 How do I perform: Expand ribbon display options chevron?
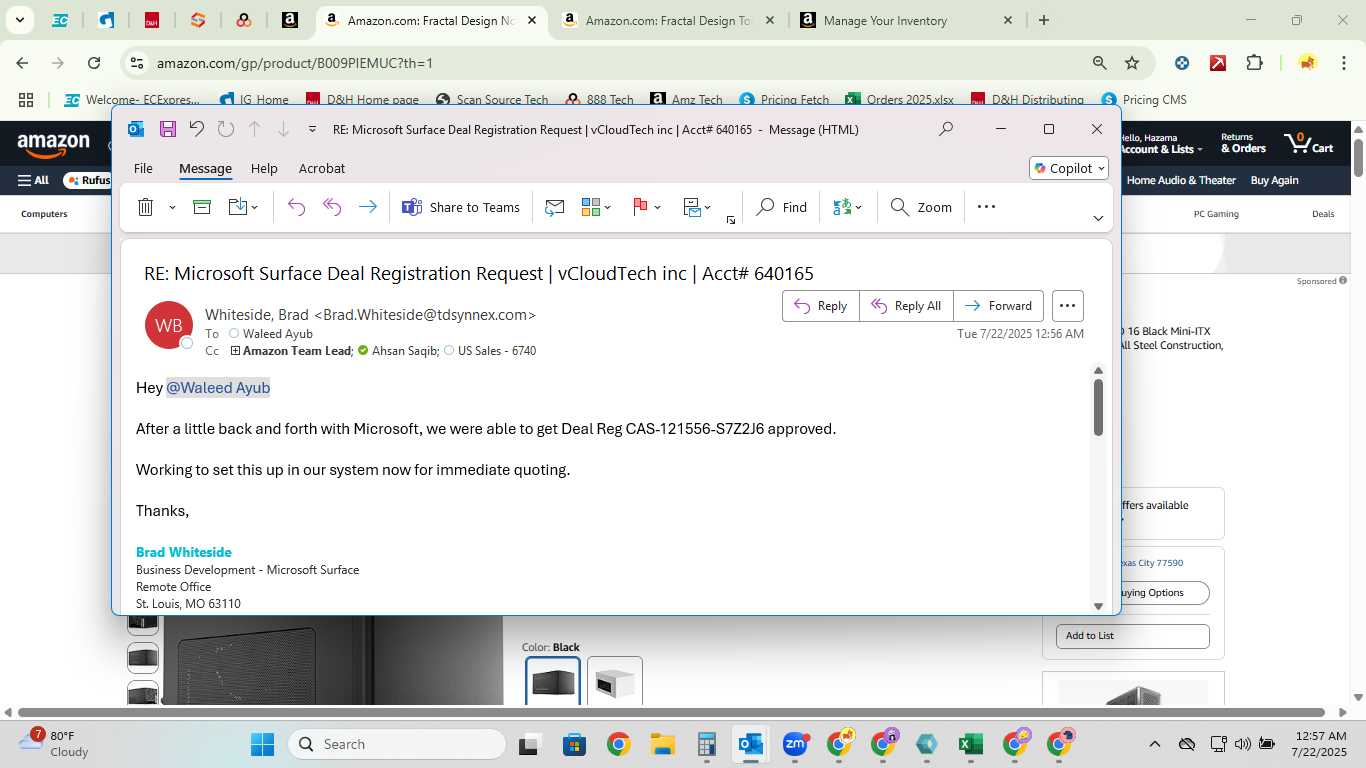[x=1098, y=218]
